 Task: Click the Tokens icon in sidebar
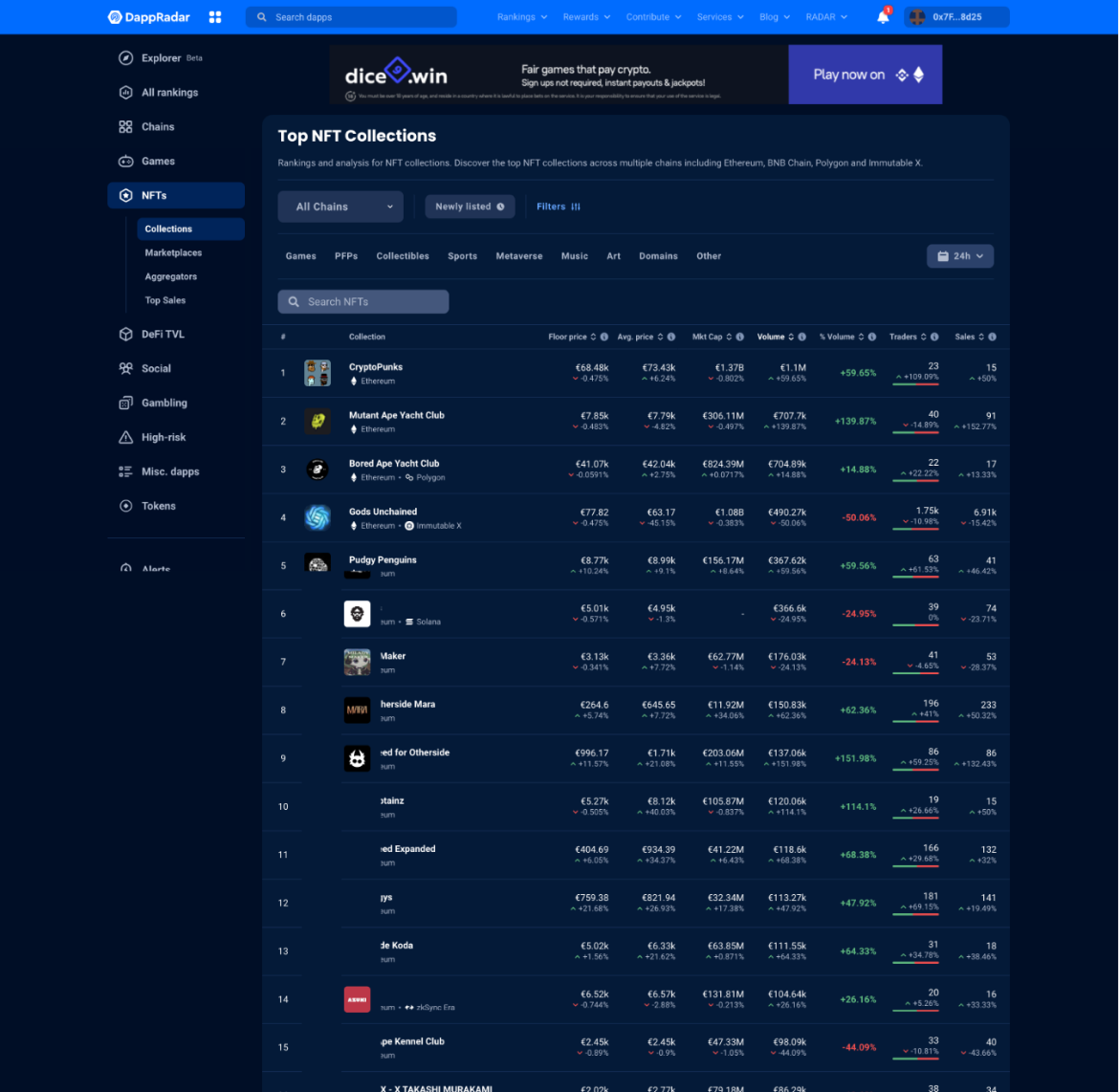[x=125, y=505]
